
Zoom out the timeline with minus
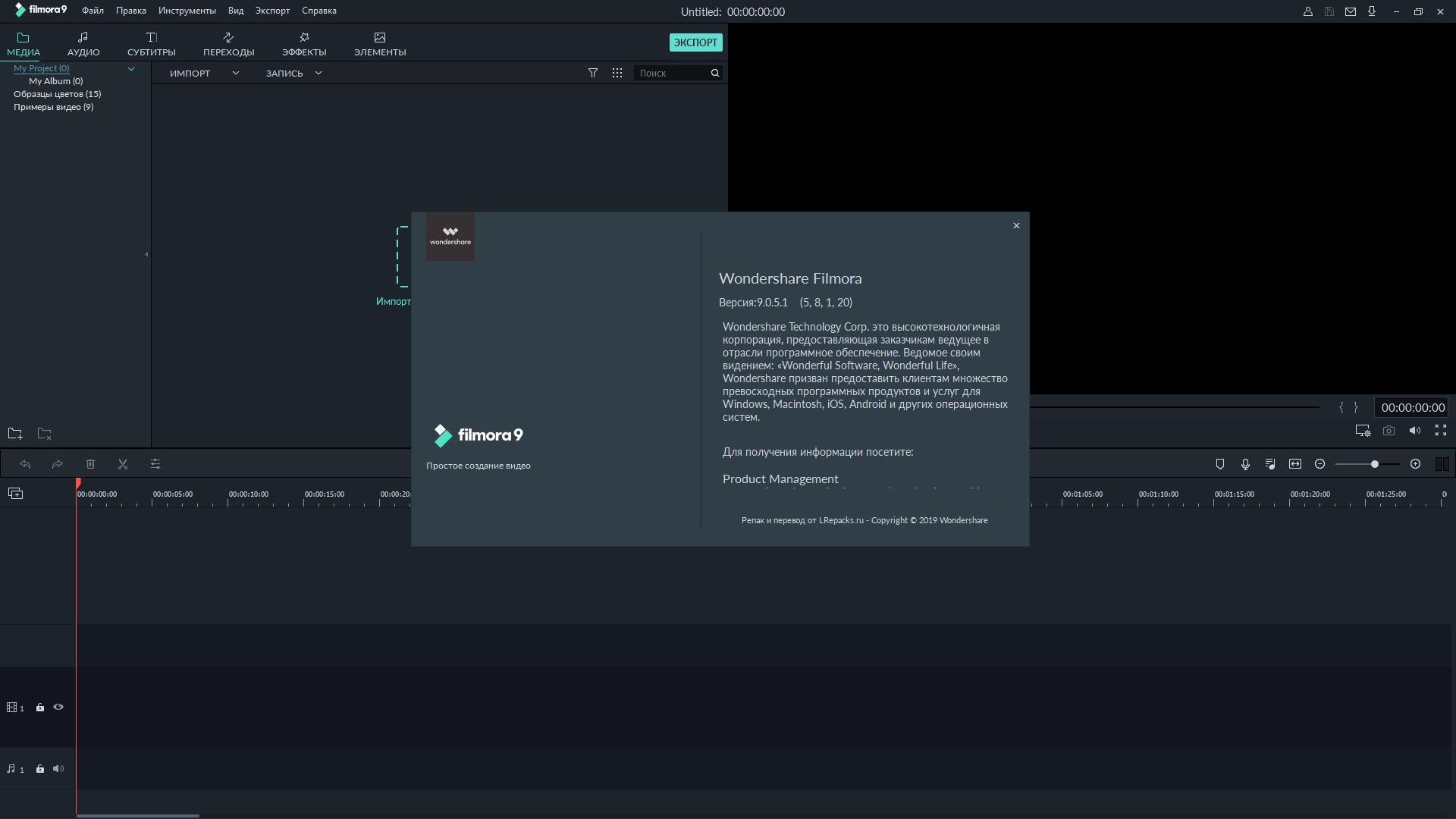coord(1319,464)
